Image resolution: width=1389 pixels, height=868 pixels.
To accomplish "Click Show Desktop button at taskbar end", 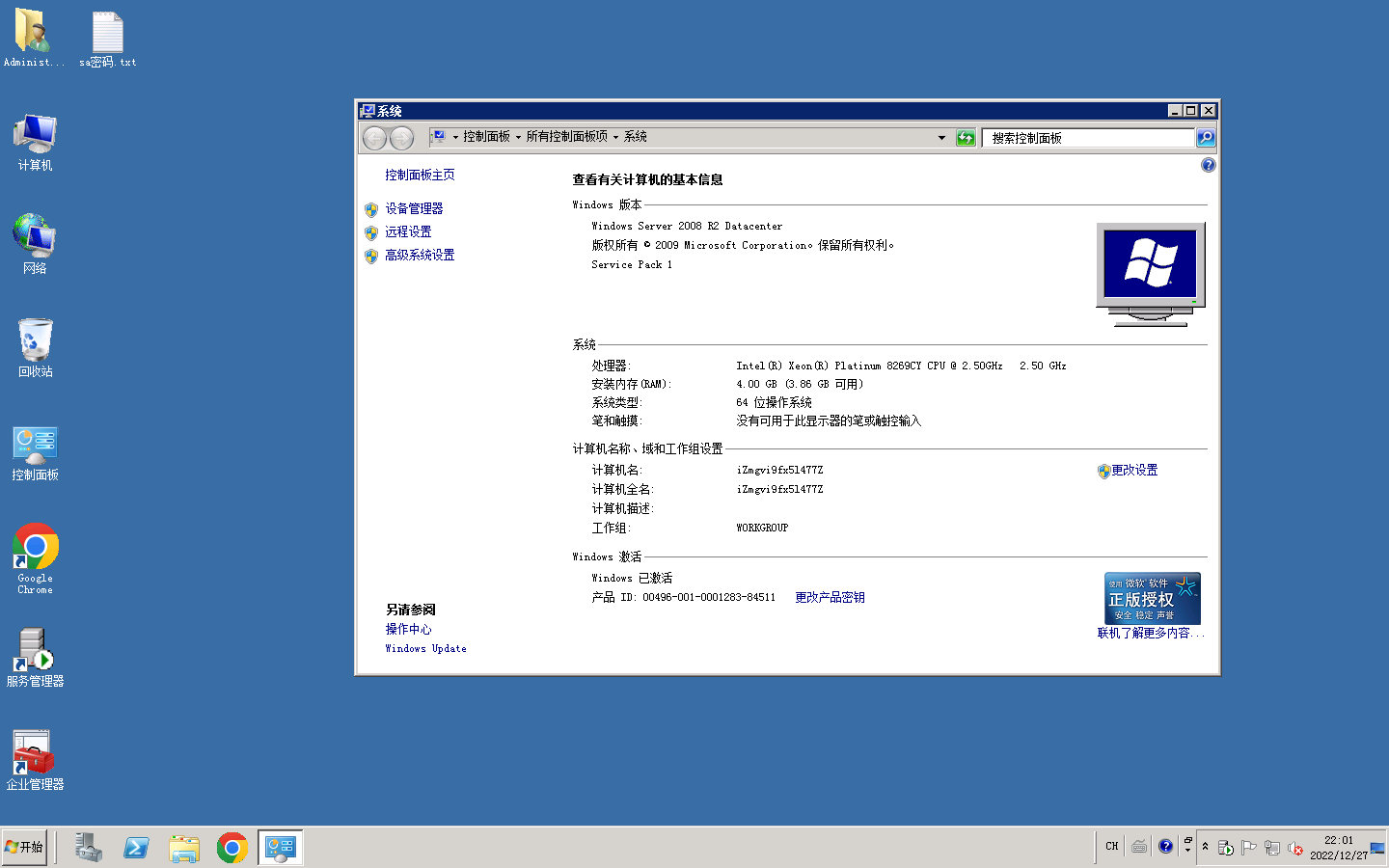I will 1377,848.
